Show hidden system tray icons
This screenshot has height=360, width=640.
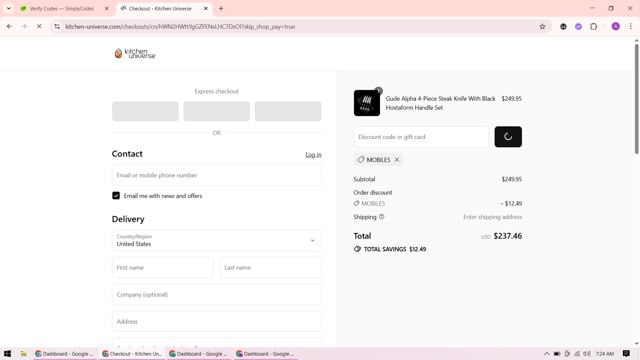click(547, 353)
